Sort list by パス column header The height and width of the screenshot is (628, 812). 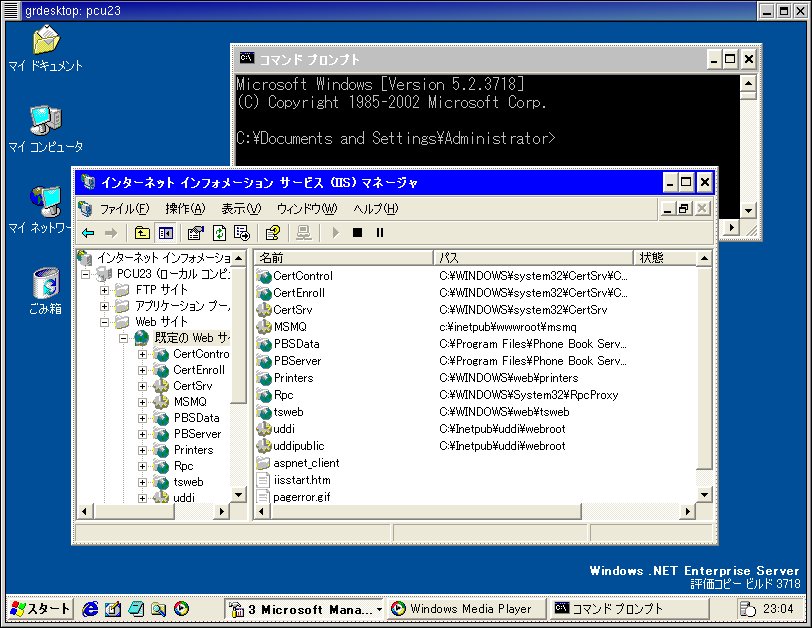tap(533, 257)
